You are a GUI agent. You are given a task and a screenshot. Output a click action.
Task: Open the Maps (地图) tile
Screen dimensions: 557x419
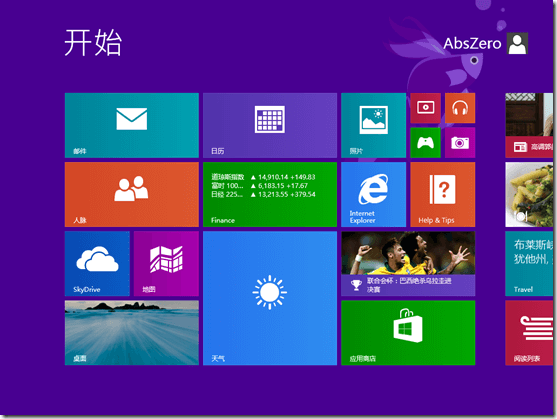(x=166, y=263)
